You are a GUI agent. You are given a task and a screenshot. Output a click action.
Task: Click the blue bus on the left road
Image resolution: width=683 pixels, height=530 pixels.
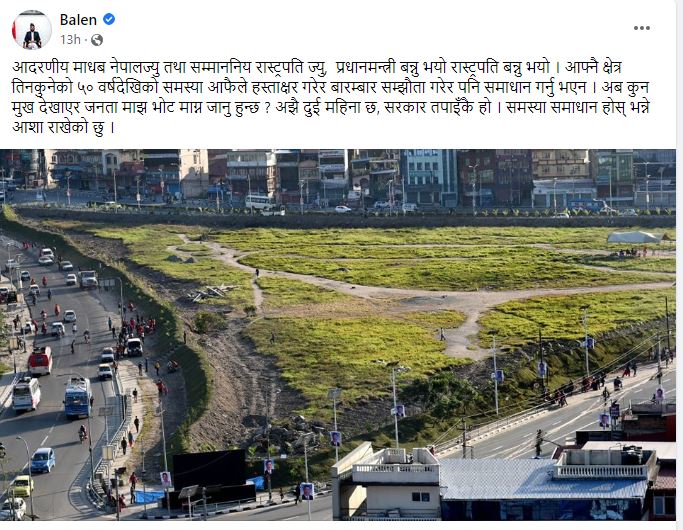78,397
